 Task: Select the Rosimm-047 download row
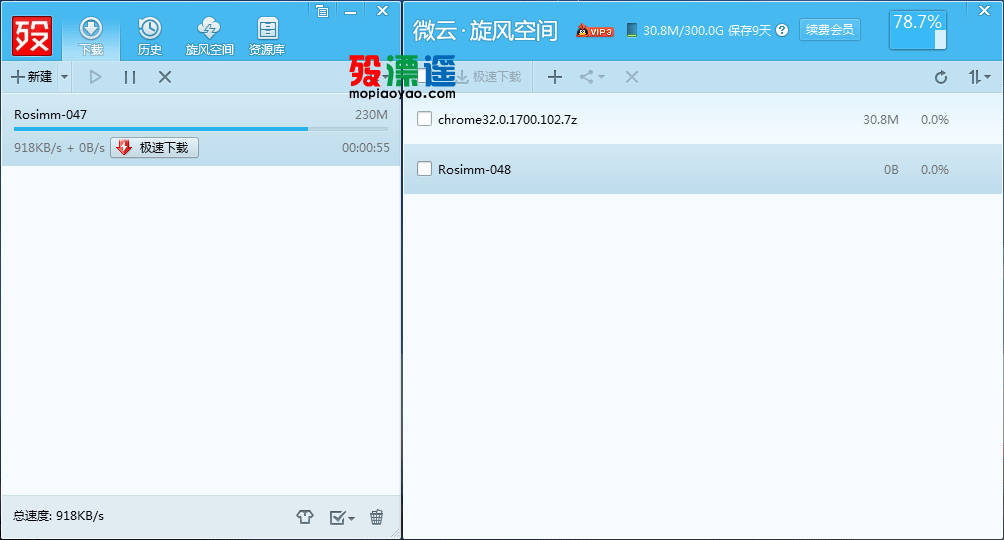coord(201,130)
